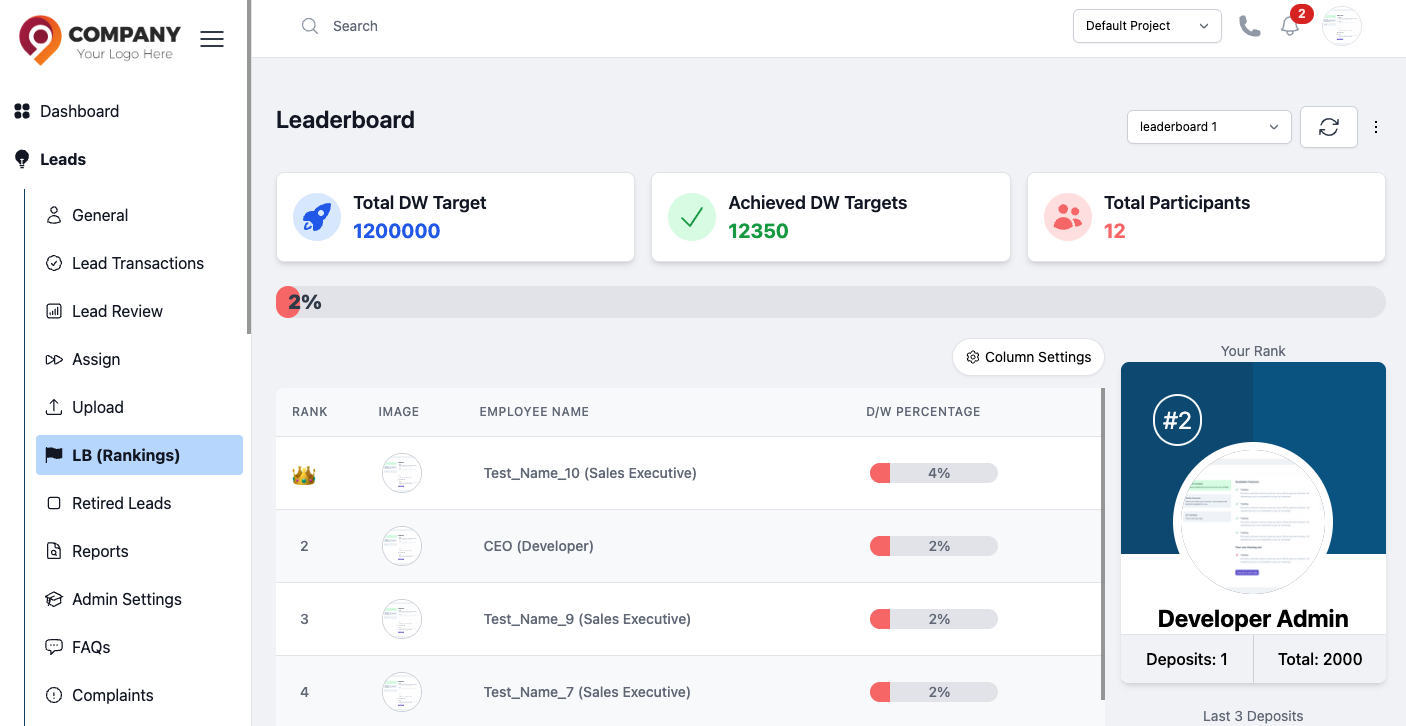The height and width of the screenshot is (726, 1406).
Task: Click the Complaints alert-circle icon
Action: coord(54,695)
